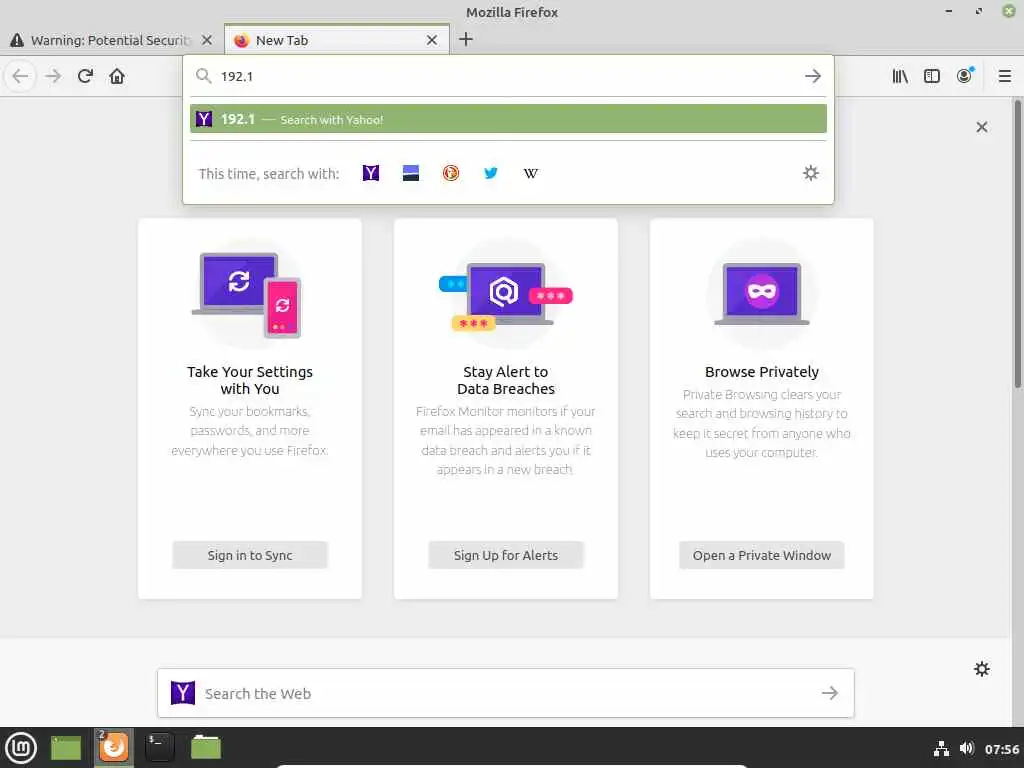Select the New Tab tab
1024x768 pixels.
click(x=337, y=40)
